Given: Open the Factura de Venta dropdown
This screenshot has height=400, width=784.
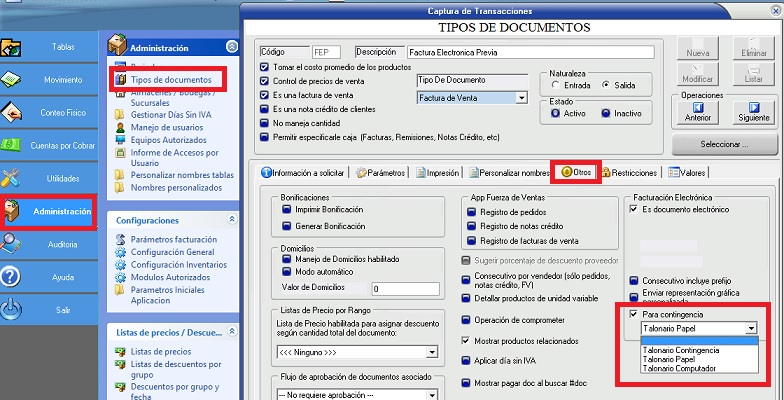Looking at the screenshot, I should pos(521,98).
